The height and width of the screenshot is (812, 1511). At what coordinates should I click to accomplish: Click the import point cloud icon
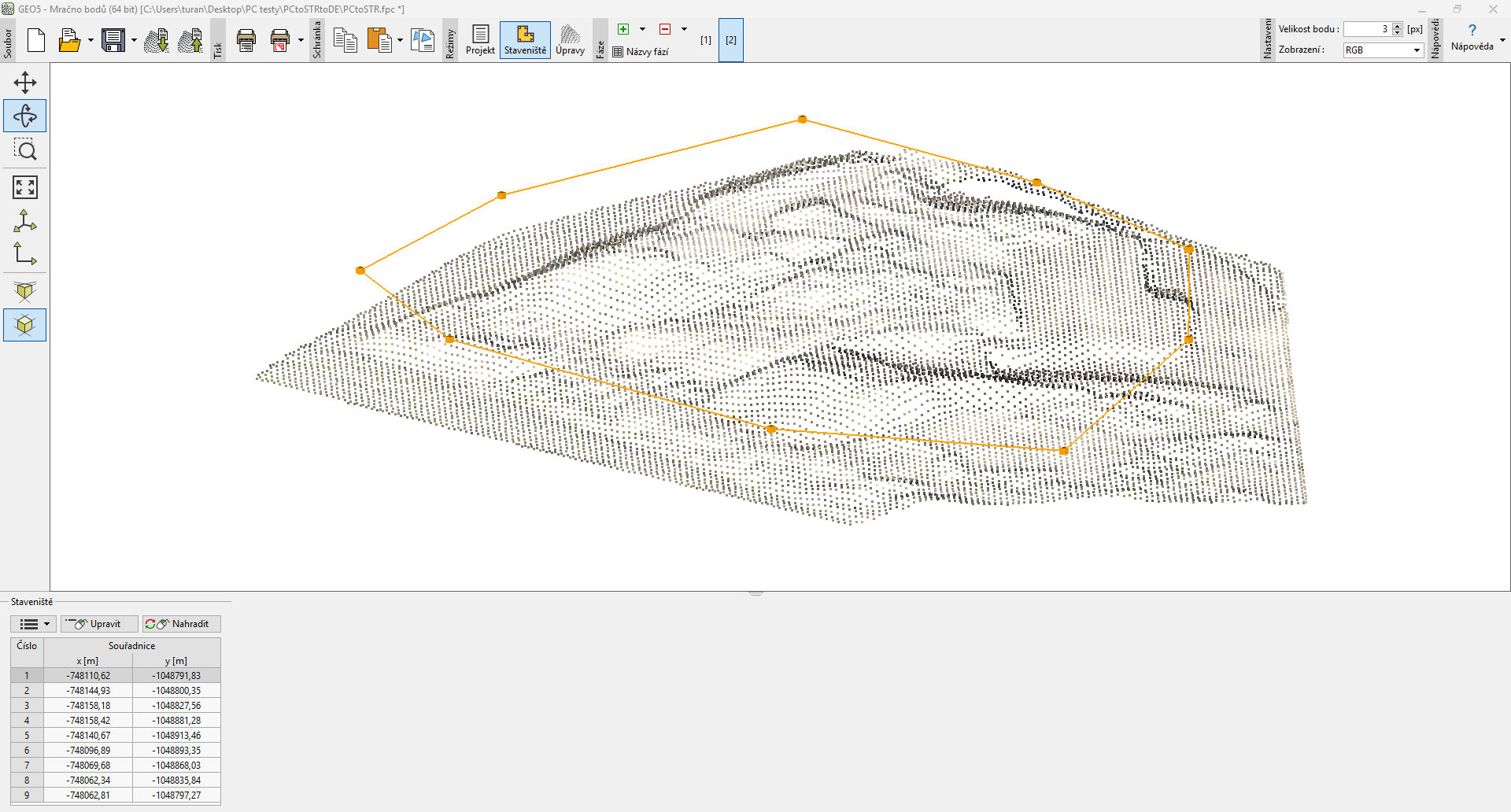(x=157, y=40)
